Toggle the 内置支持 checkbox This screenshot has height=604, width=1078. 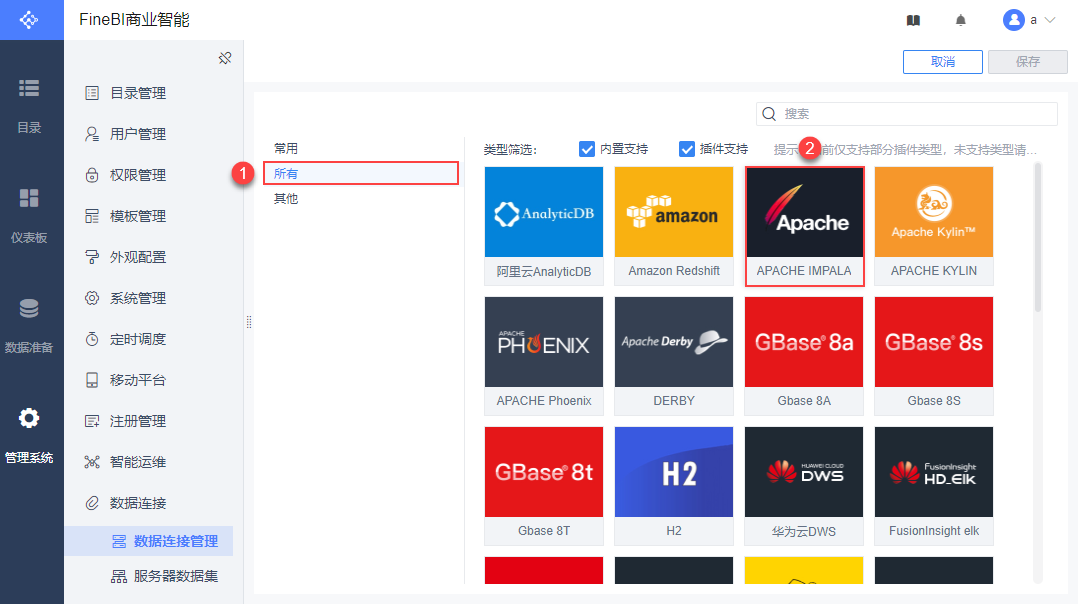[x=586, y=149]
